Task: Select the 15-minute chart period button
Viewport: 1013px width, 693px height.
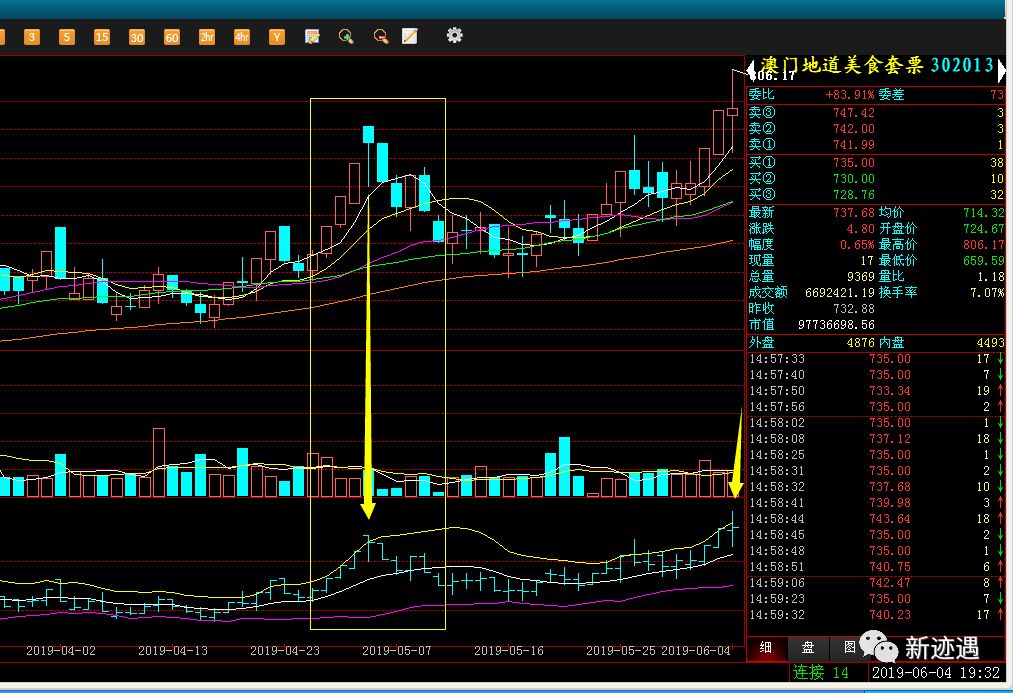Action: pyautogui.click(x=101, y=37)
